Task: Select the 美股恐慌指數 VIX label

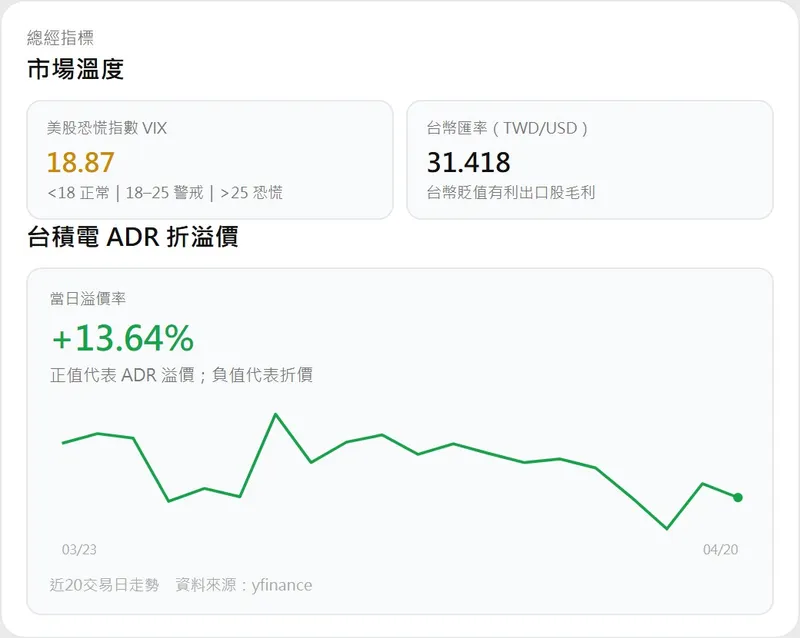Action: click(107, 128)
